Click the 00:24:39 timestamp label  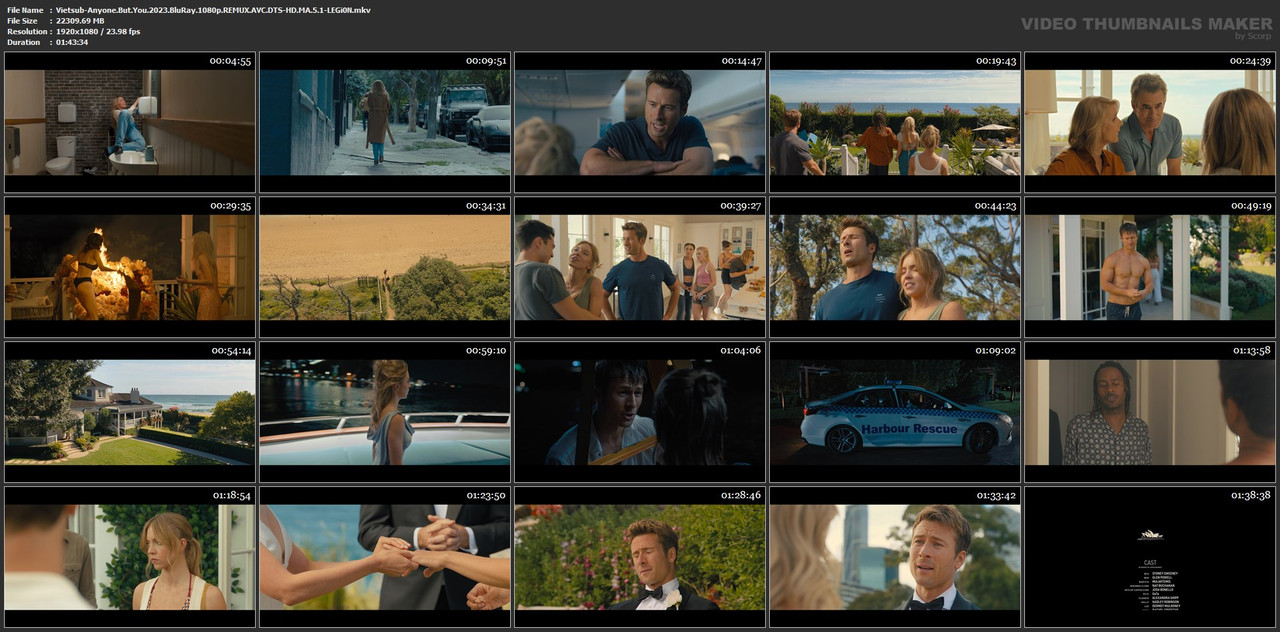pos(1250,61)
